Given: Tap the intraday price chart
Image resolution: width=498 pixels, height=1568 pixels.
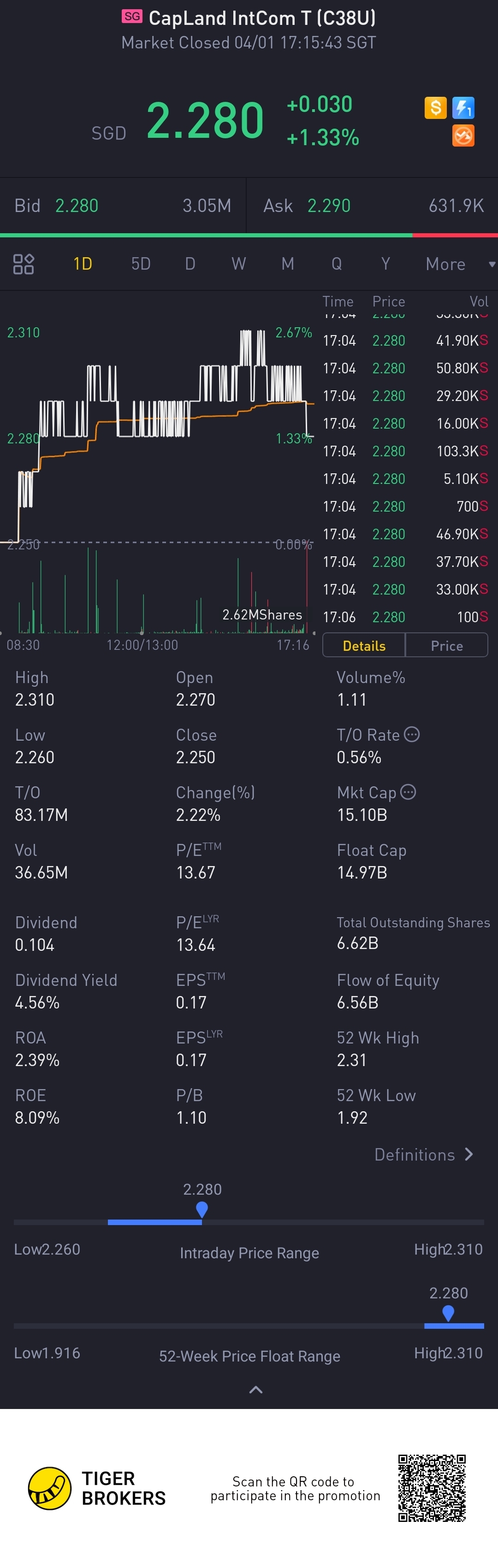Looking at the screenshot, I should click(157, 435).
